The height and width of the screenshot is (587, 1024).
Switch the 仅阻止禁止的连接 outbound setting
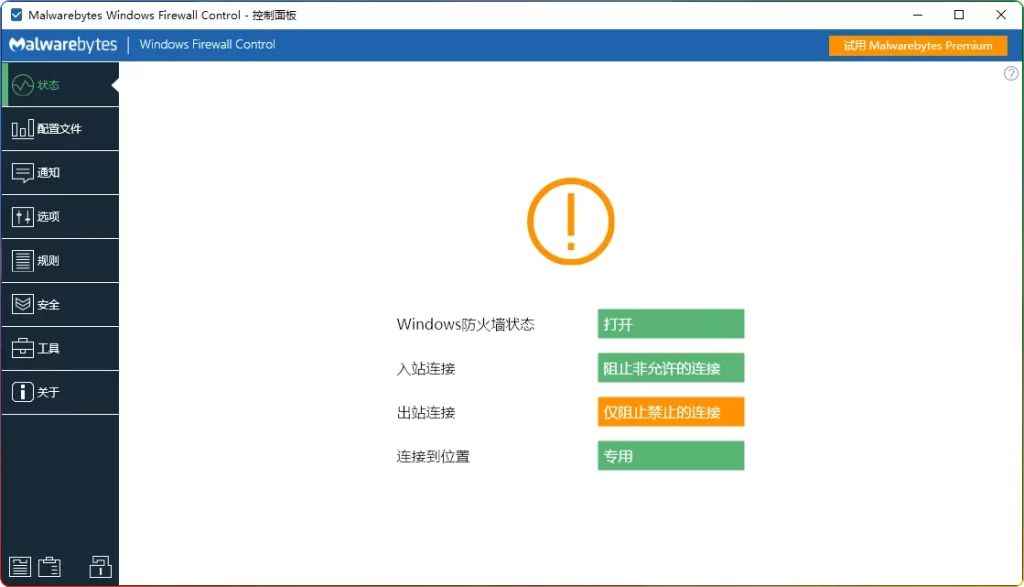point(670,411)
